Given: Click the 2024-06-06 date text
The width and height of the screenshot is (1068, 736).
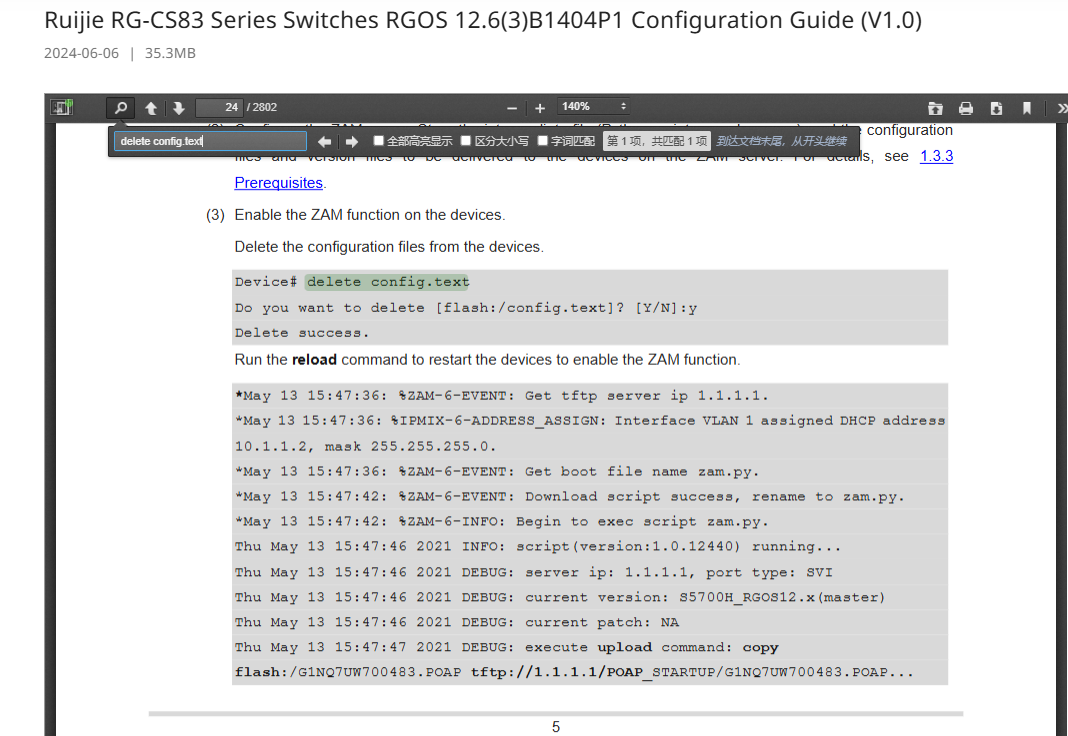Looking at the screenshot, I should [x=81, y=53].
